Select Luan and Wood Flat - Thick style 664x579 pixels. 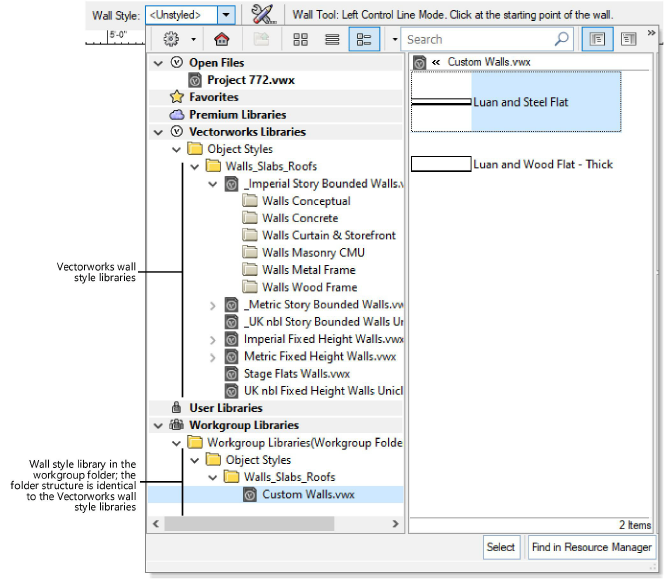[512, 164]
